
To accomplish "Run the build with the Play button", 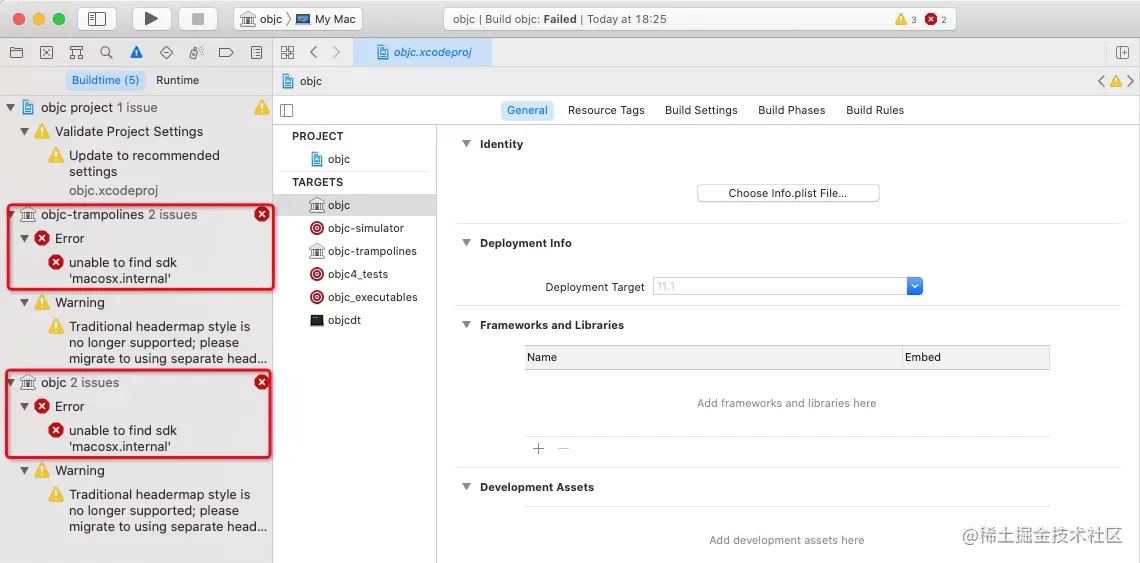I will [151, 19].
